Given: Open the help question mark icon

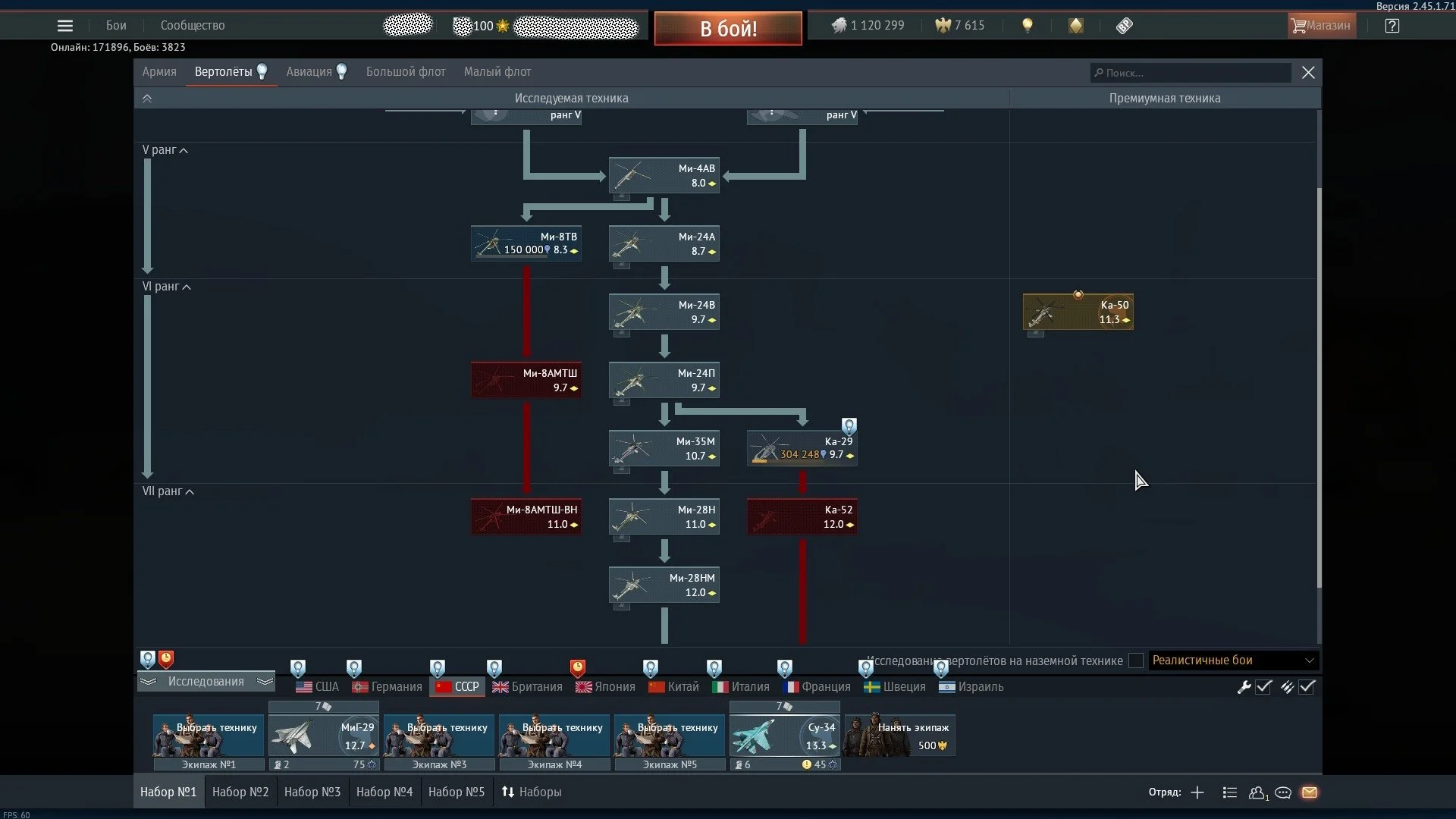Looking at the screenshot, I should tap(1392, 26).
